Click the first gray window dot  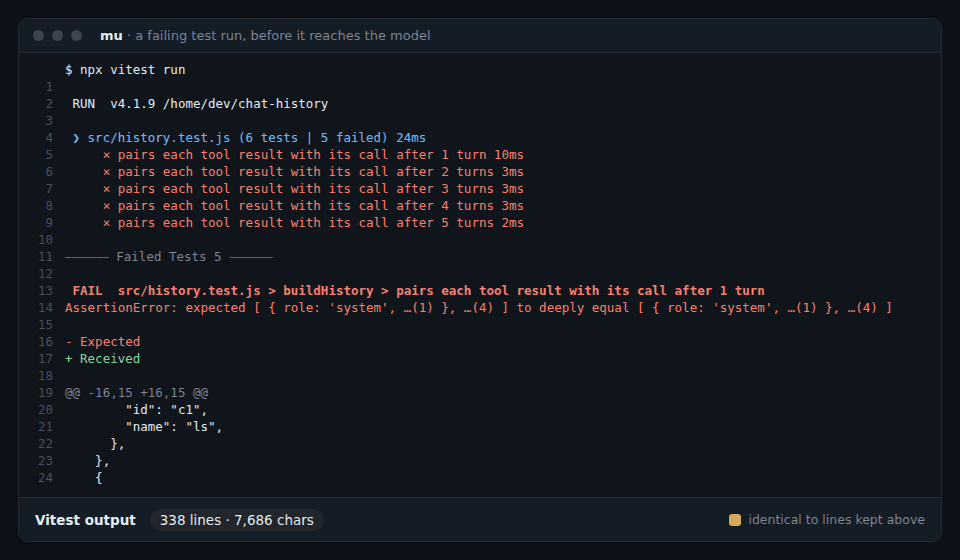[x=39, y=35]
